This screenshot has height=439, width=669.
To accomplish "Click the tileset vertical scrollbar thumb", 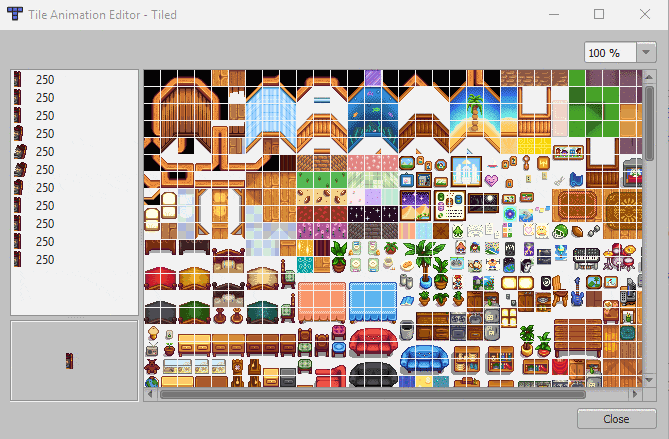I will click(649, 123).
